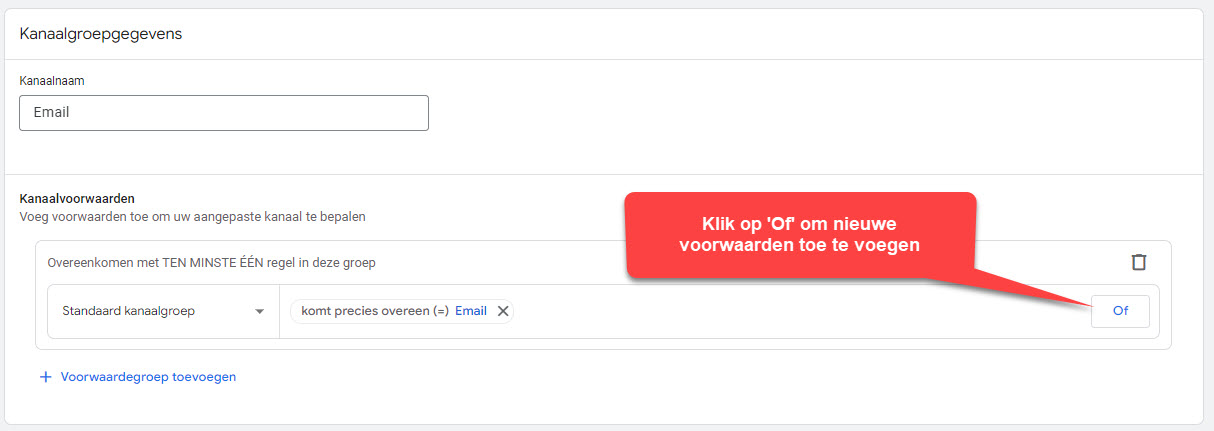
Task: Click the 'Of' button to add condition
Action: (1120, 311)
